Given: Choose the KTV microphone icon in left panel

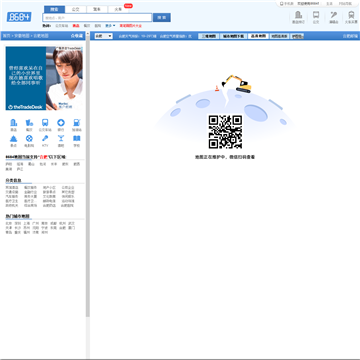Looking at the screenshot, I should click(45, 138).
